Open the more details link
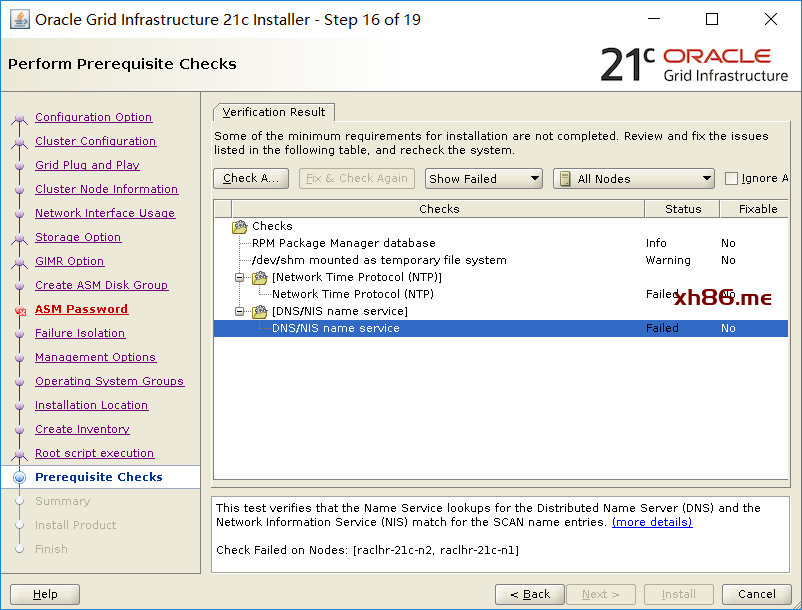Image resolution: width=802 pixels, height=610 pixels. pos(651,522)
